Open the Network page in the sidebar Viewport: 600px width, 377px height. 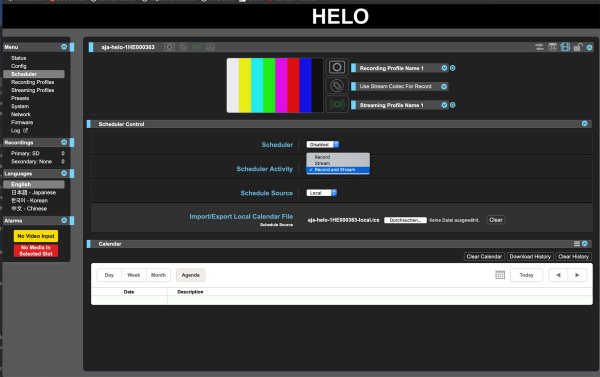[x=21, y=114]
